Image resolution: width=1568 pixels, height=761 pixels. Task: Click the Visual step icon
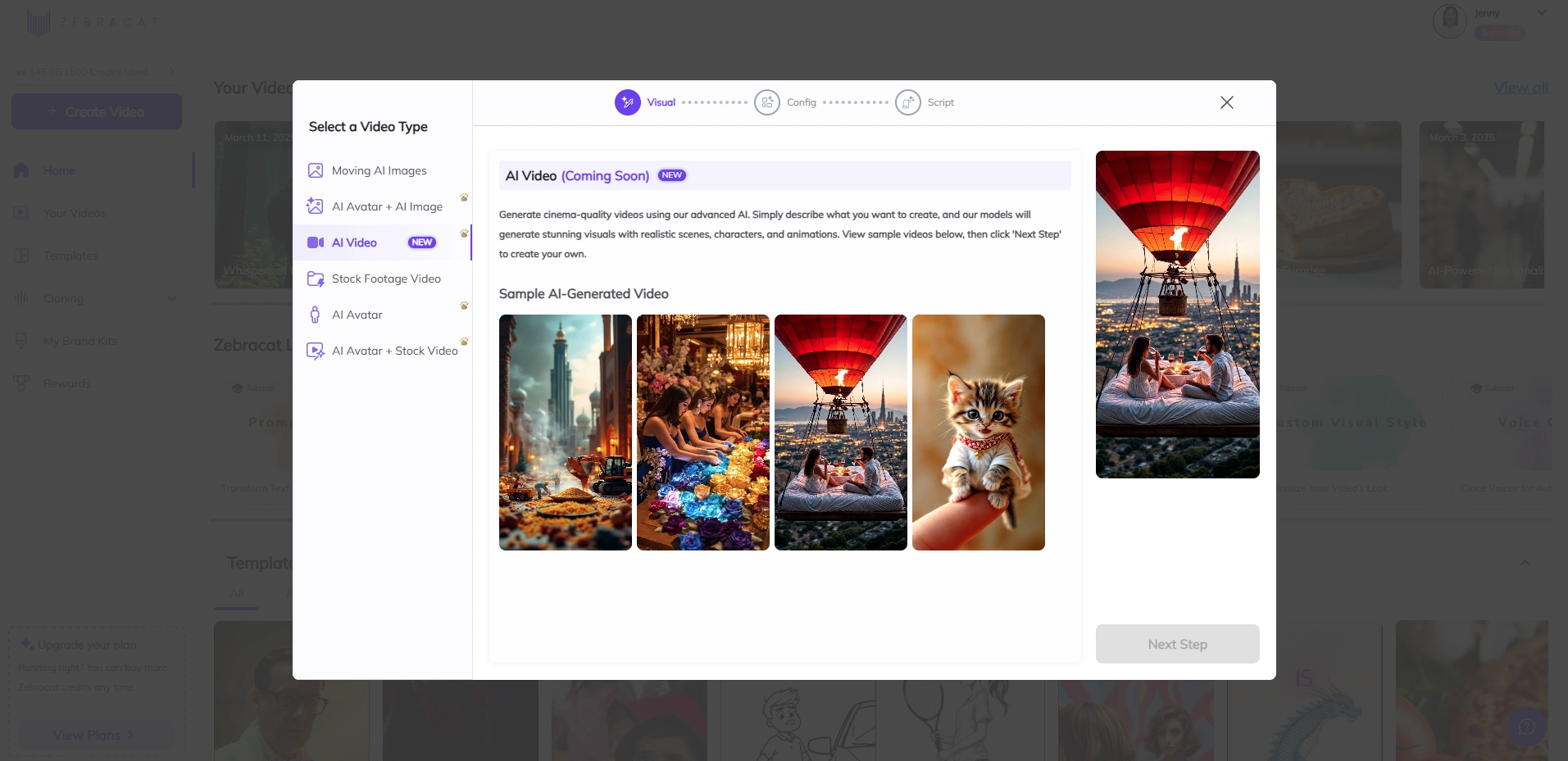click(x=628, y=102)
